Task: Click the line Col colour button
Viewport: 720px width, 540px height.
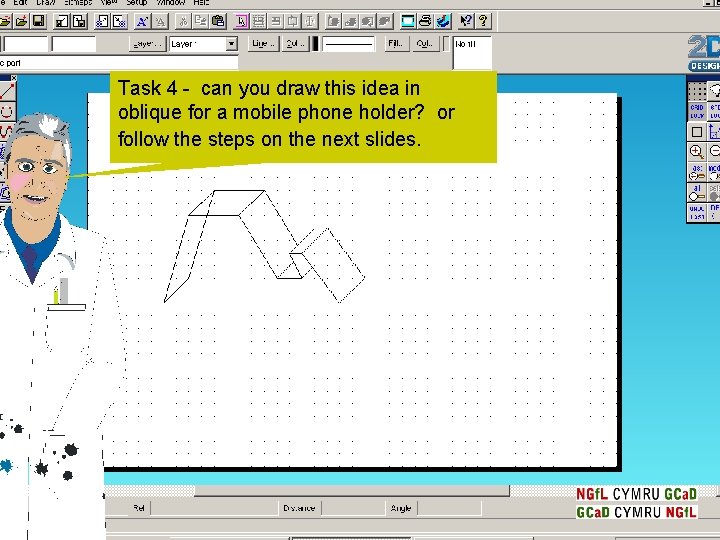Action: click(x=294, y=44)
